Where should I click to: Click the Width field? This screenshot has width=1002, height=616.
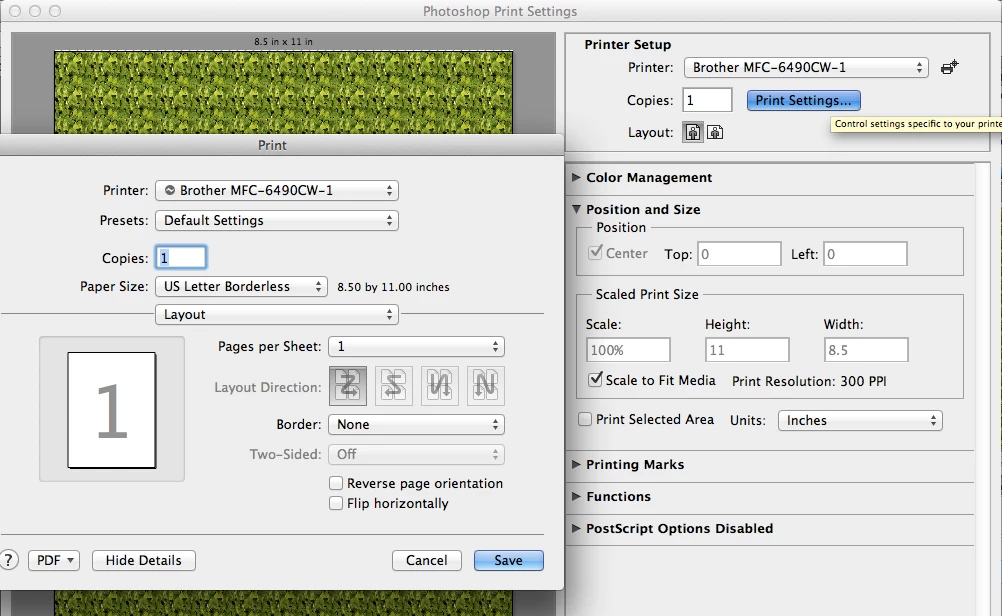pos(866,350)
